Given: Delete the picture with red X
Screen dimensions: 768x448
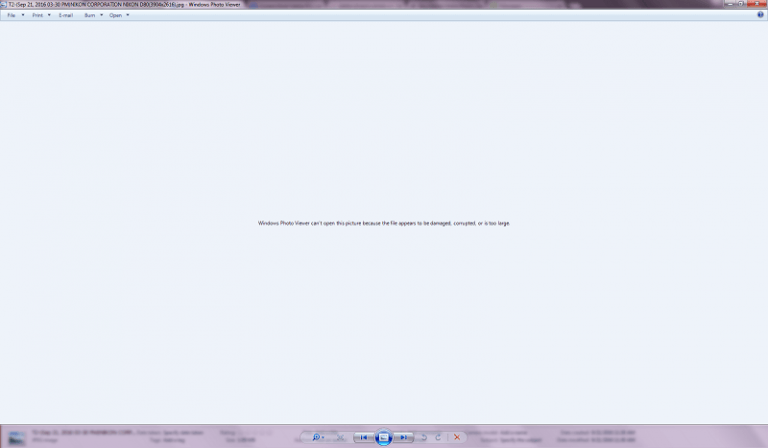Looking at the screenshot, I should [457, 437].
